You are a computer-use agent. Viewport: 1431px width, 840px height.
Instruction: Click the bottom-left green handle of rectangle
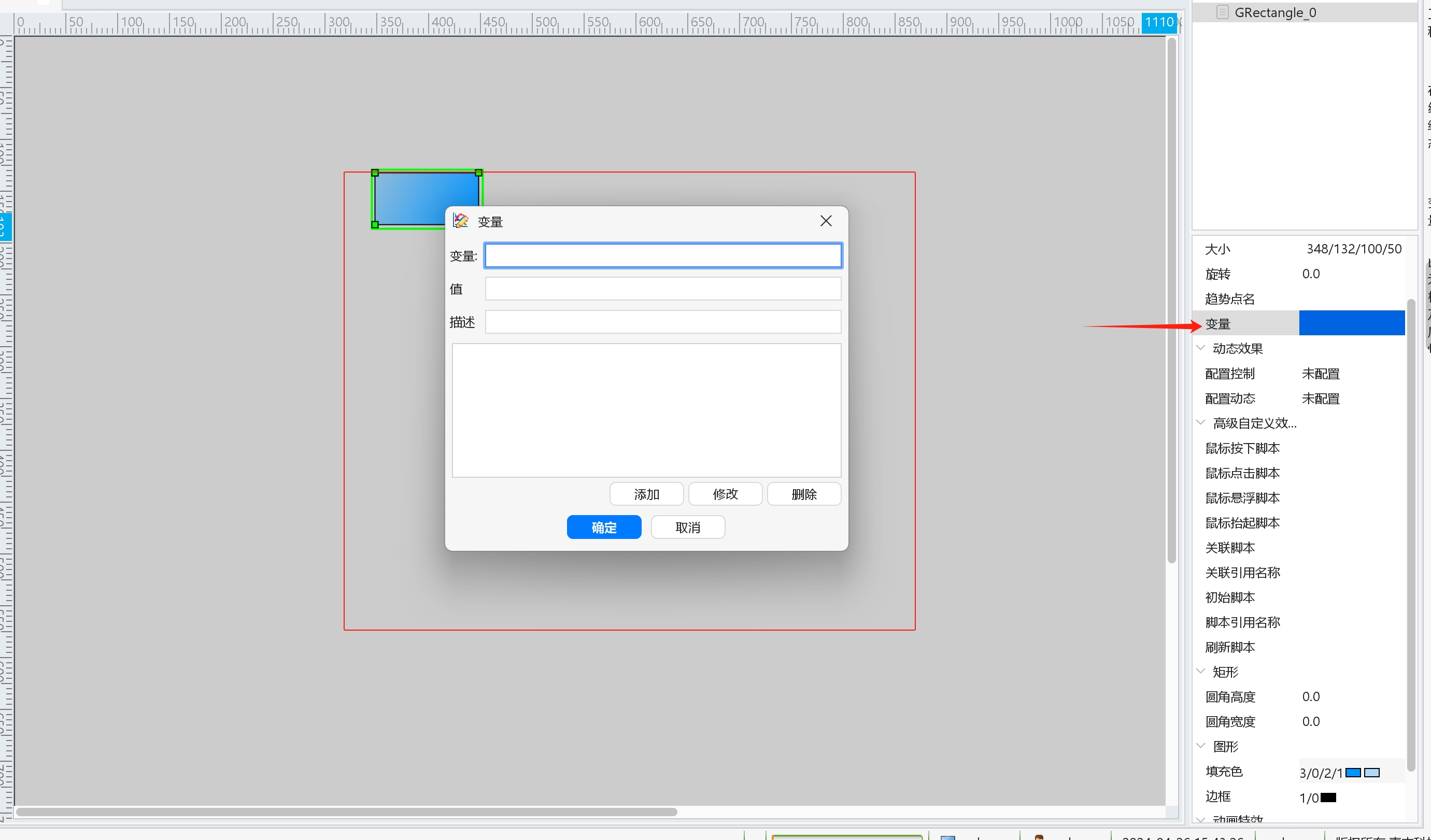pyautogui.click(x=375, y=225)
